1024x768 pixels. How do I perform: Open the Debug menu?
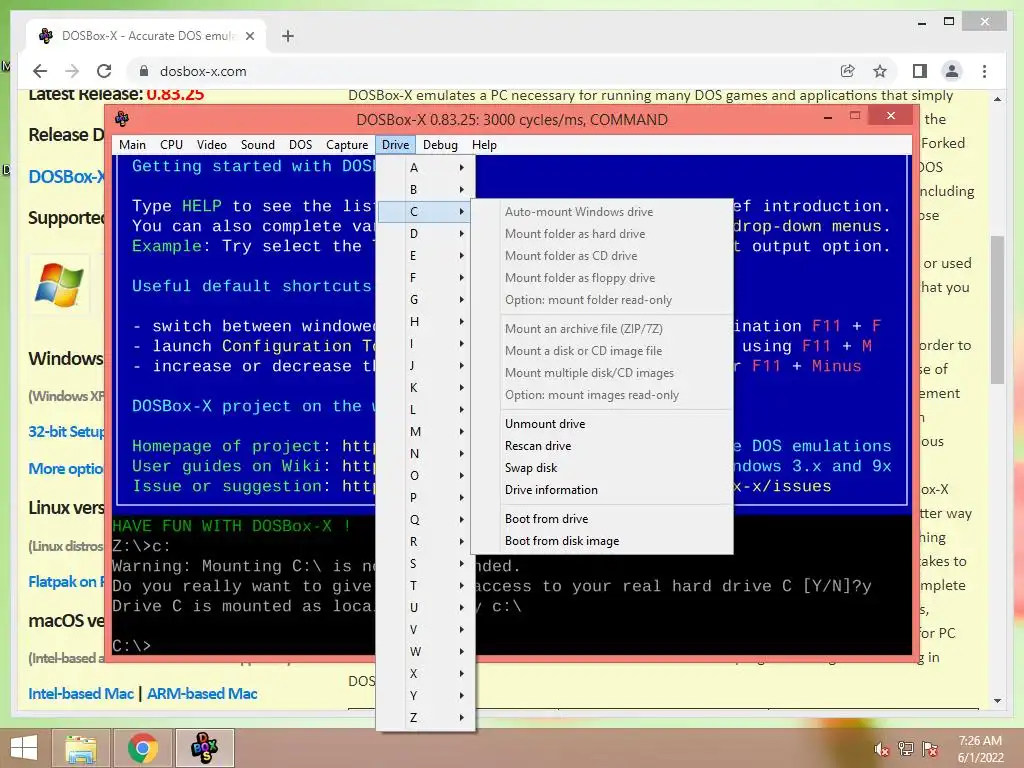440,145
